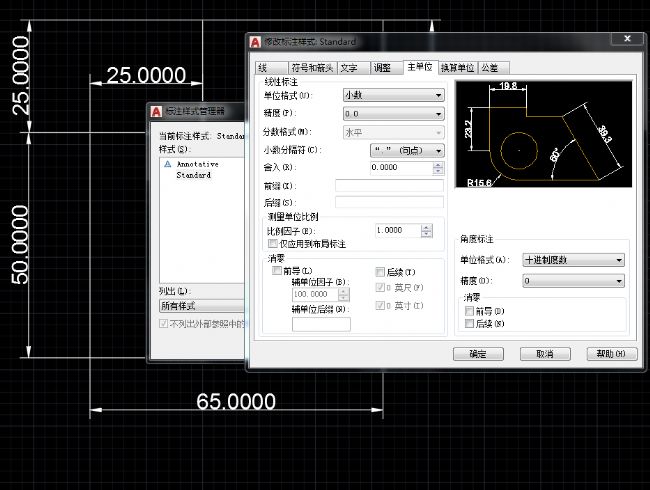Open the 符号和箭头 tab
The image size is (650, 490).
point(313,68)
